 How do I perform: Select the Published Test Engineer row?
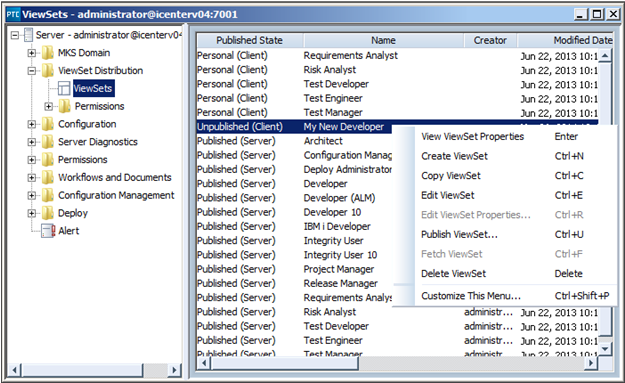397,340
